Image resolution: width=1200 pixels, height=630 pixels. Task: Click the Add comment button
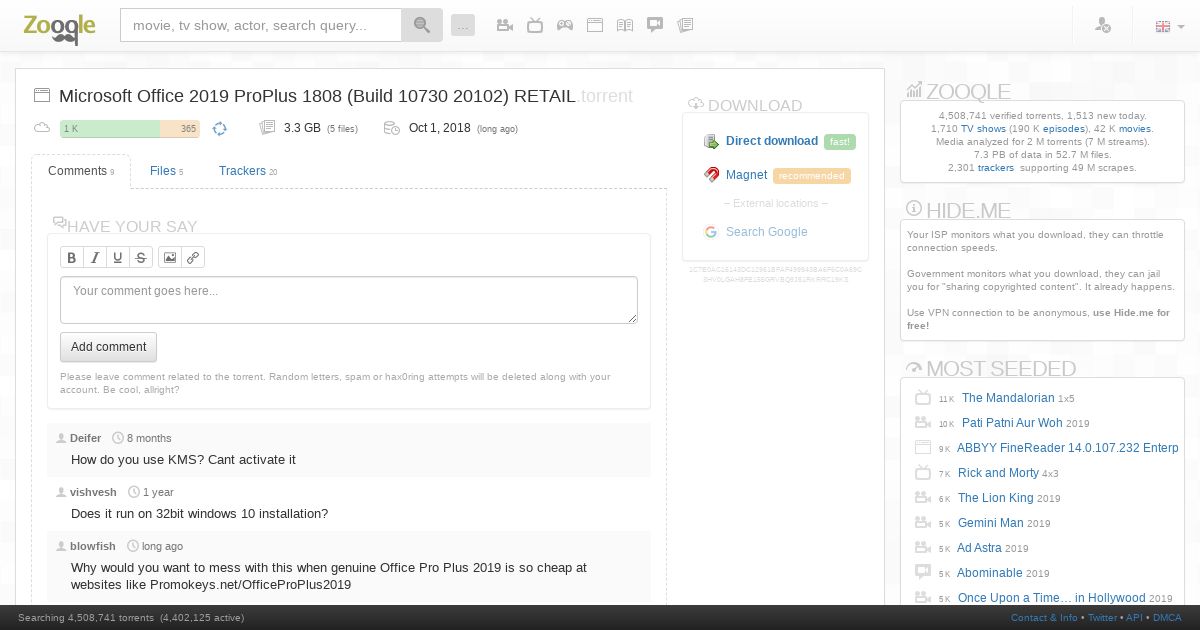pyautogui.click(x=108, y=347)
